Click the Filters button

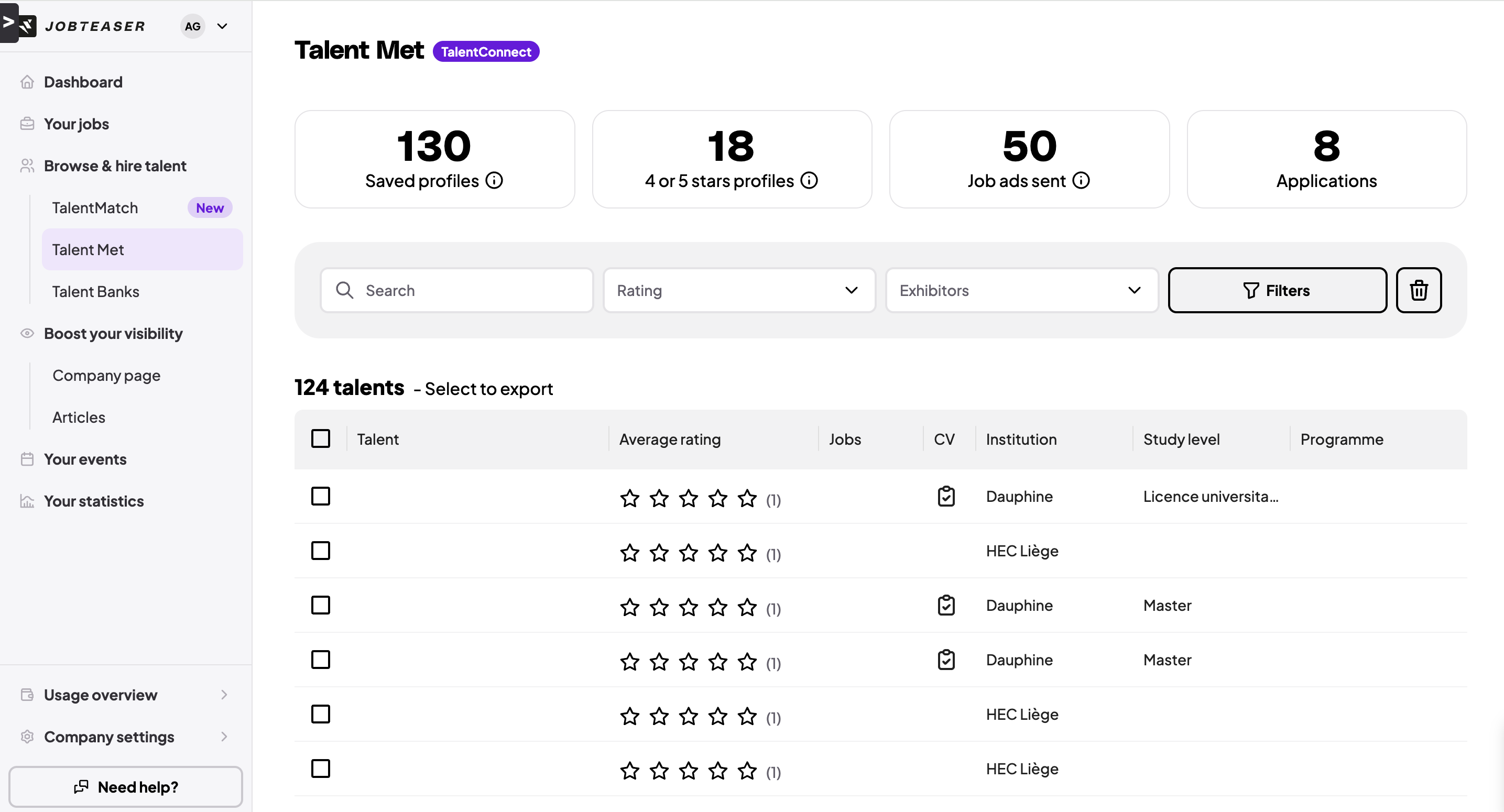coord(1277,290)
